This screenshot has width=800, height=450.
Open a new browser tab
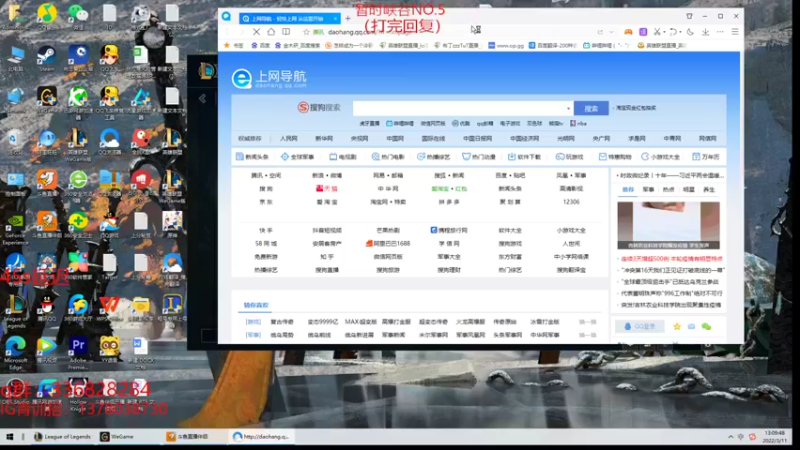[x=348, y=18]
